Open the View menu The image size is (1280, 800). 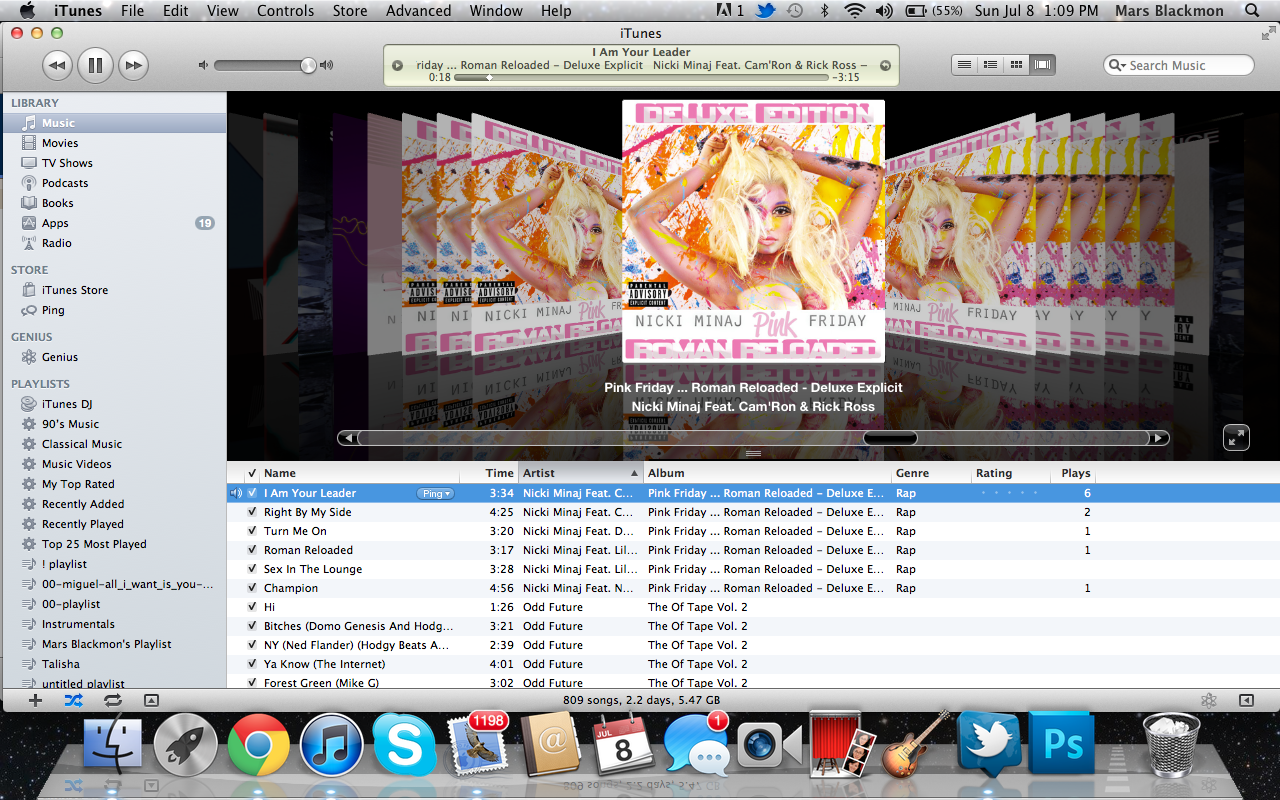pos(223,11)
